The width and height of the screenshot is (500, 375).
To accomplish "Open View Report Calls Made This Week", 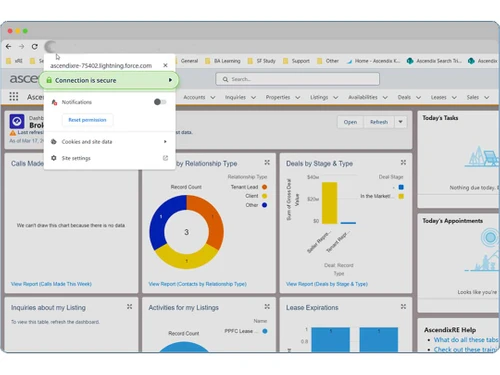I will pos(51,284).
